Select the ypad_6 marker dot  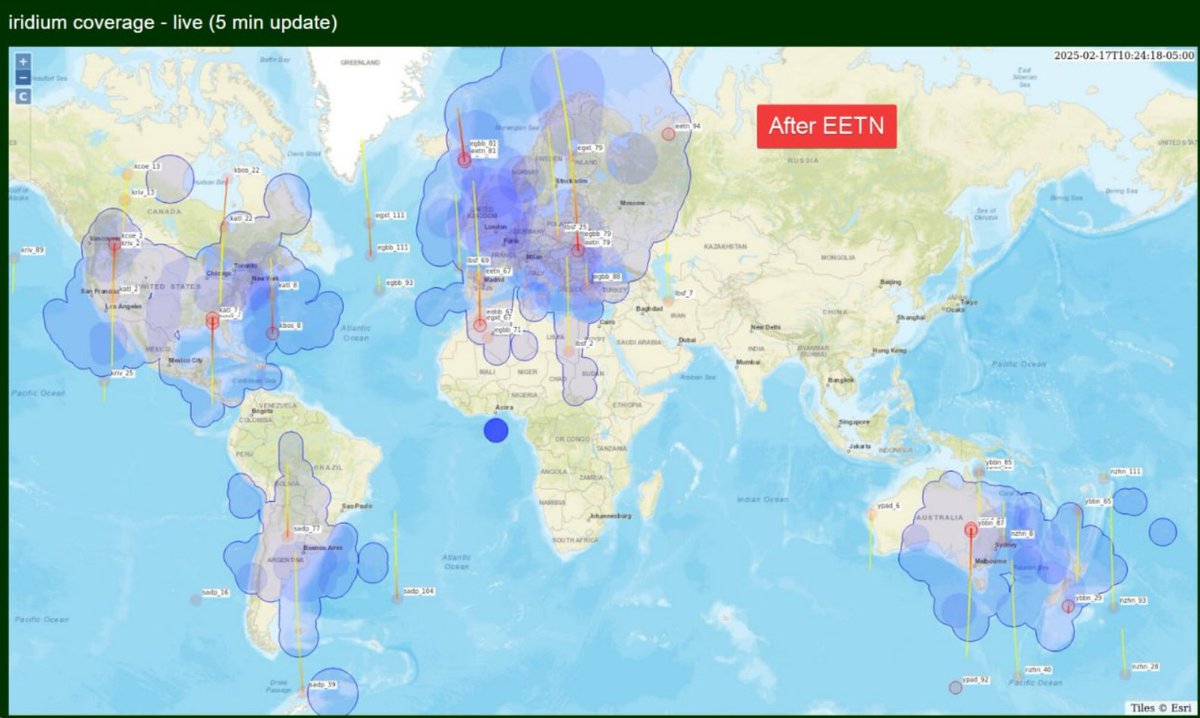tap(871, 514)
